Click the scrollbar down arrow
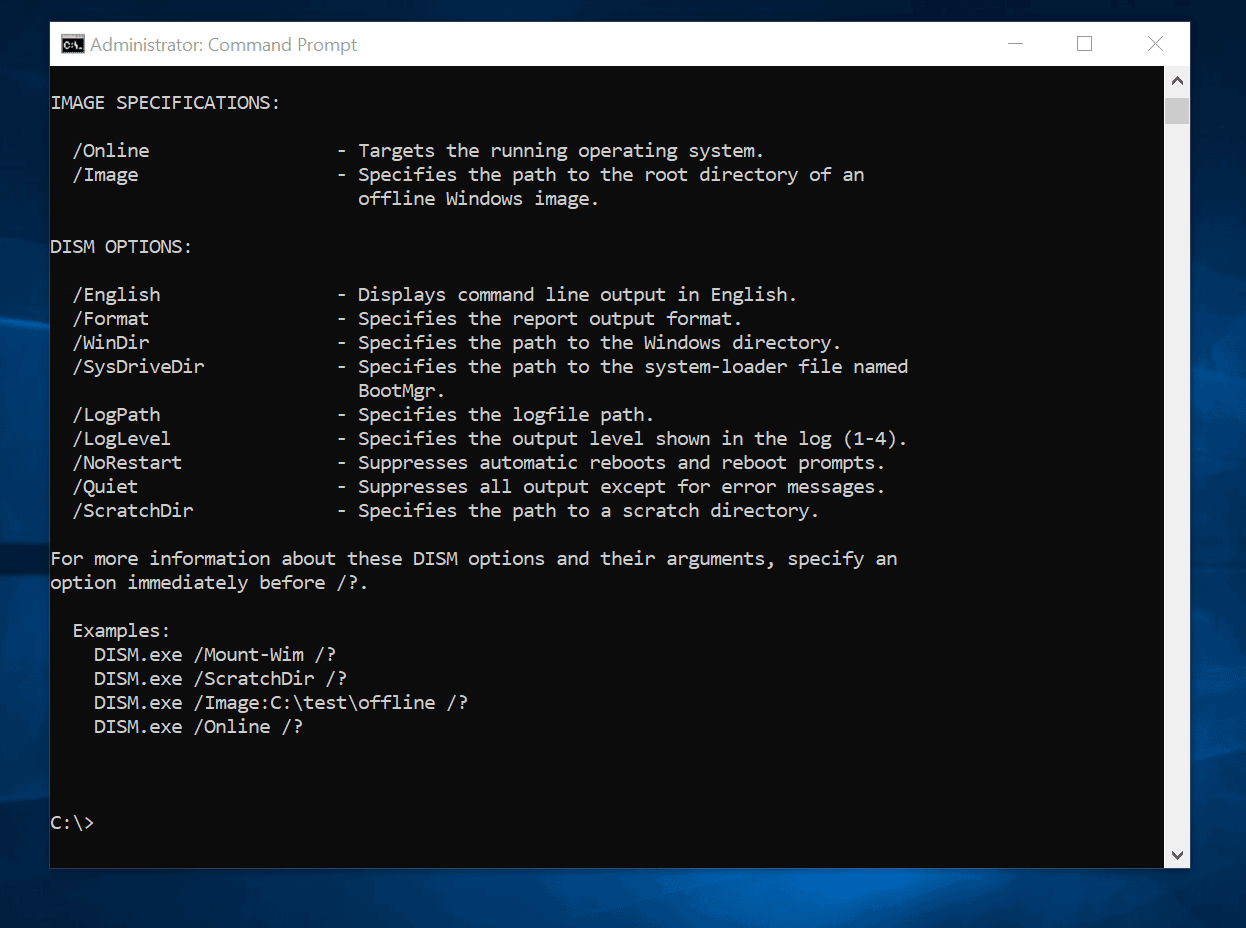 tap(1177, 855)
